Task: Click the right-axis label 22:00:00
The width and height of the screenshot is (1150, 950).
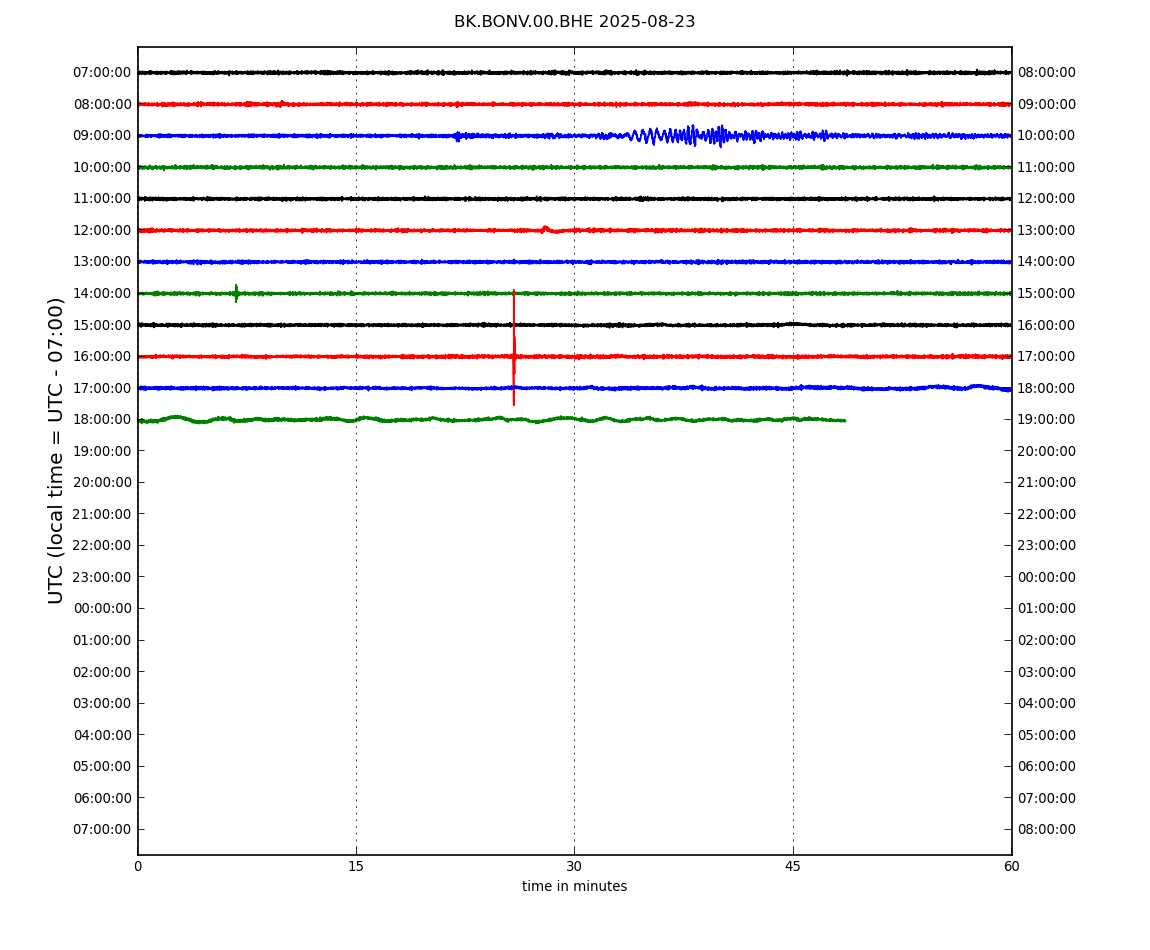Action: (1047, 514)
